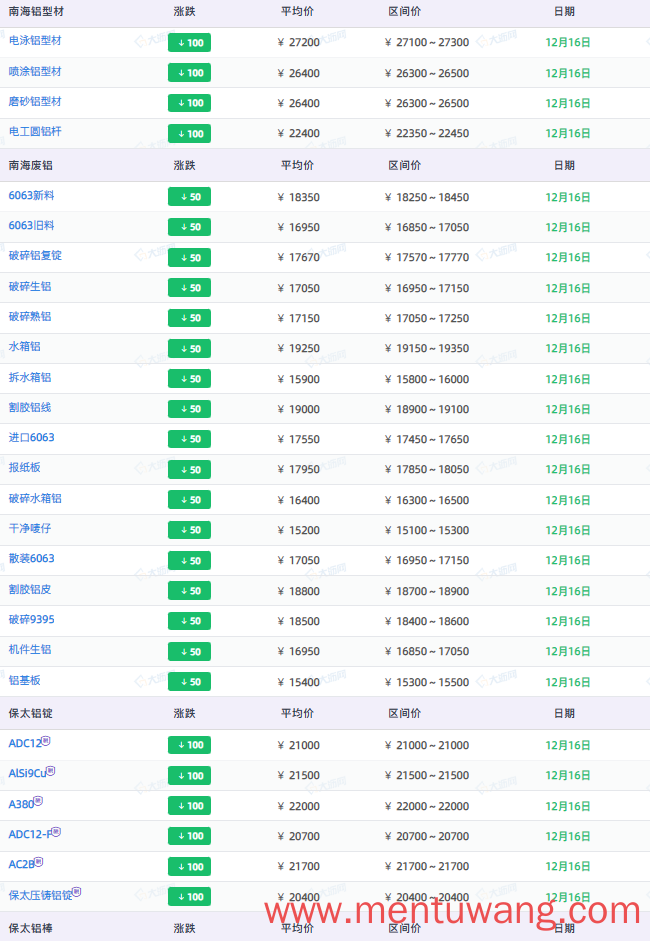650x941 pixels.
Task: Open the AC2B ingot link
Action: 22,864
